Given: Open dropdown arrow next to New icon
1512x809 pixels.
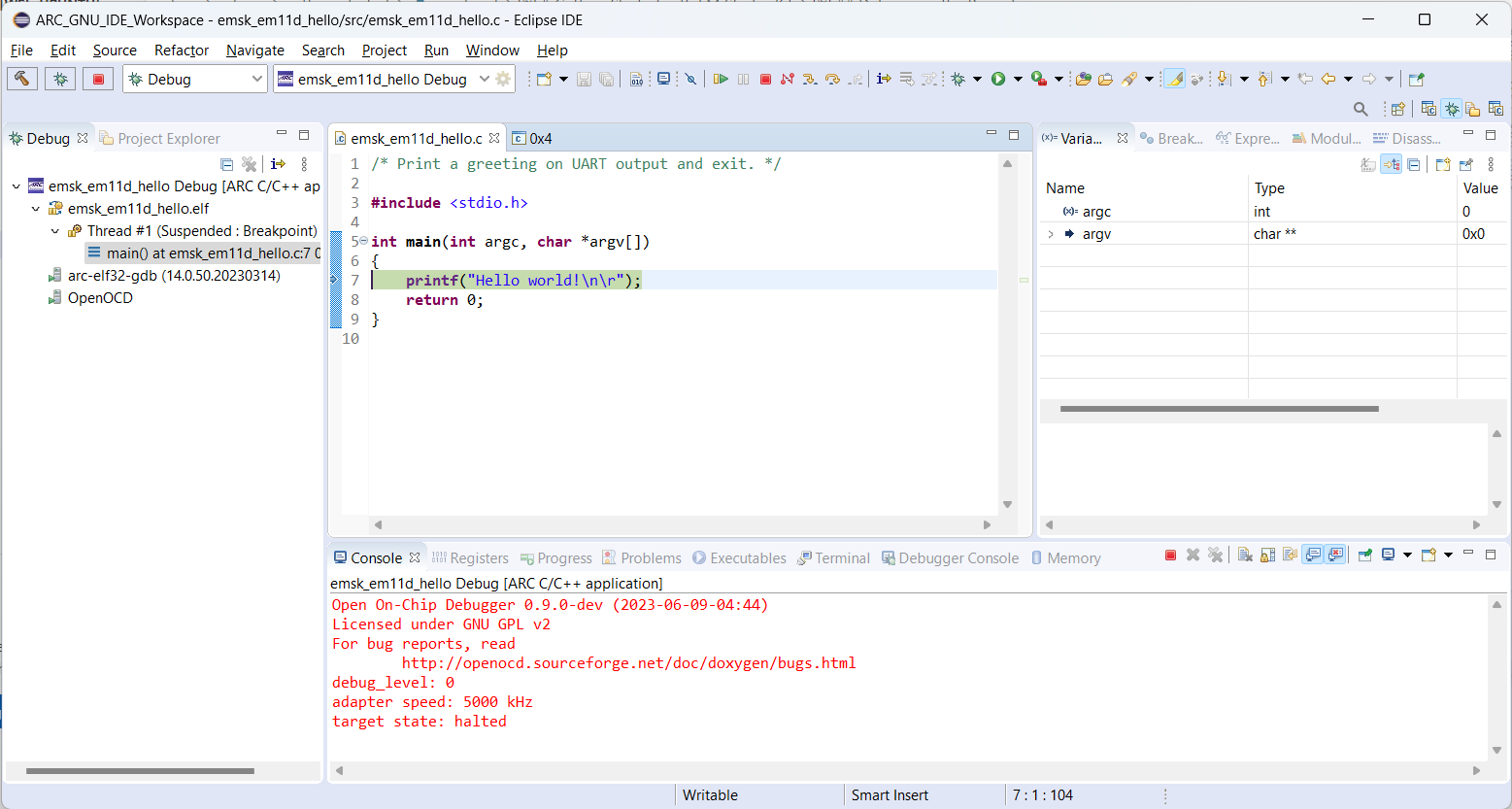Looking at the screenshot, I should (x=563, y=79).
